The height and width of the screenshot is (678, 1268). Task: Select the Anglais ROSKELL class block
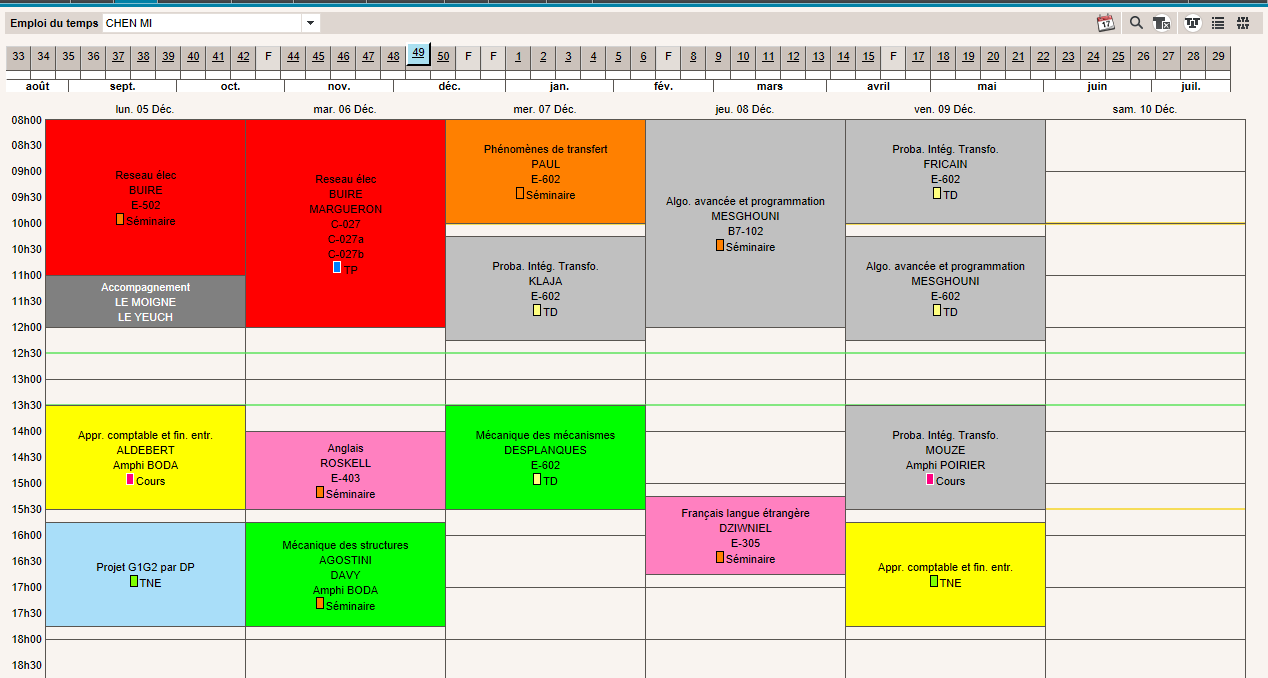345,470
